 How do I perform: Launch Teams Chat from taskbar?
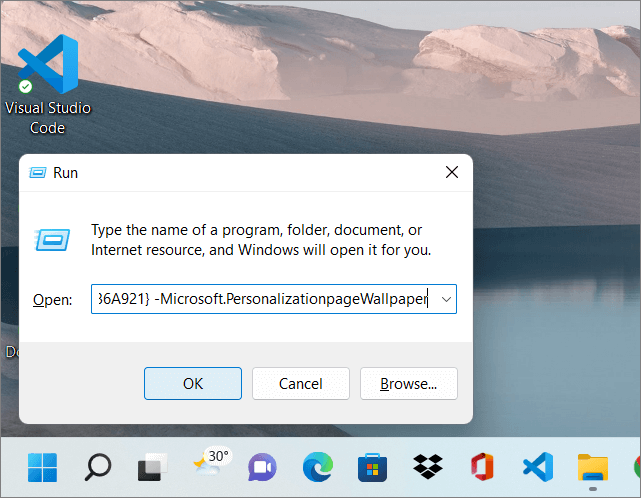click(262, 467)
